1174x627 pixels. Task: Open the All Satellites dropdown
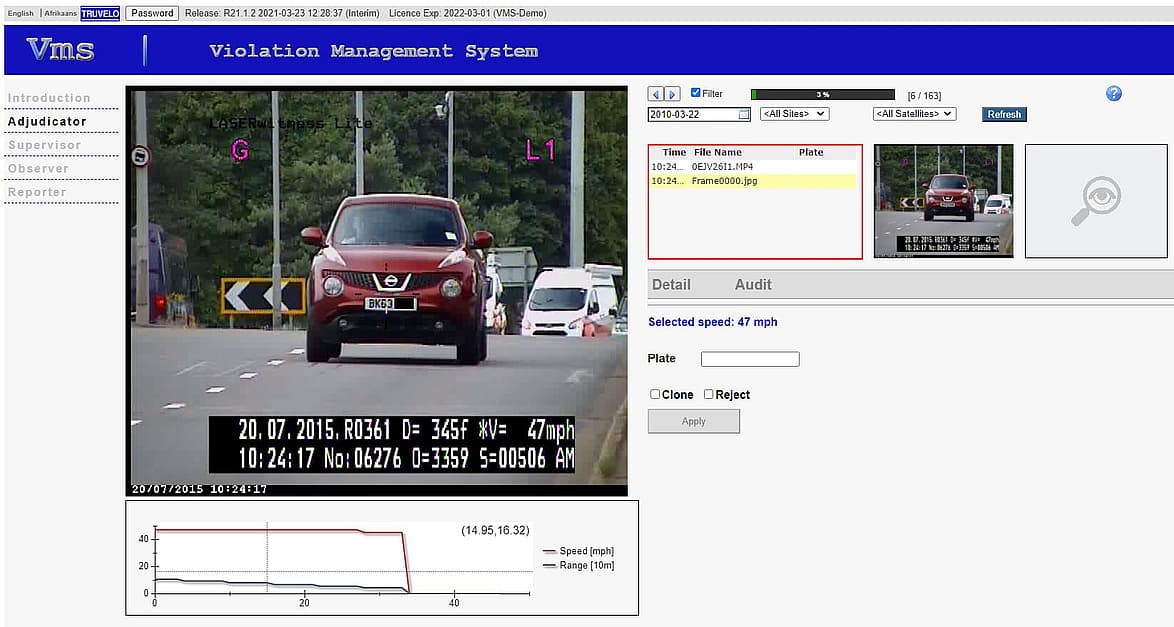[914, 114]
